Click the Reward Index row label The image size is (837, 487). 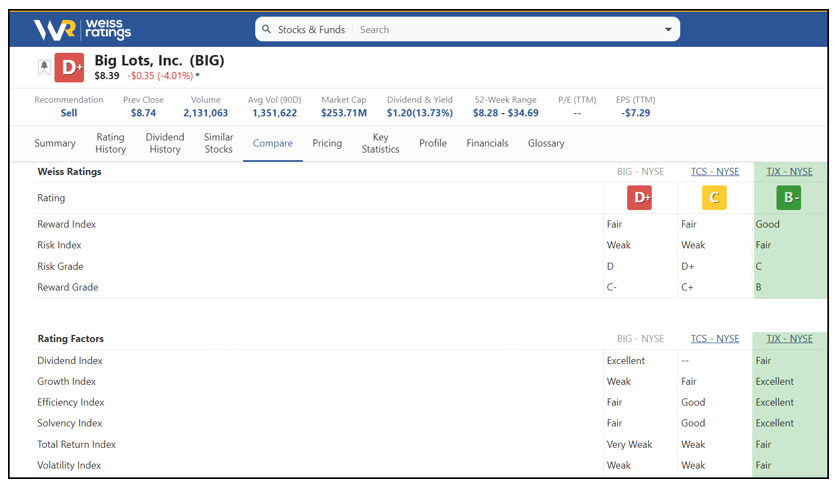point(67,224)
